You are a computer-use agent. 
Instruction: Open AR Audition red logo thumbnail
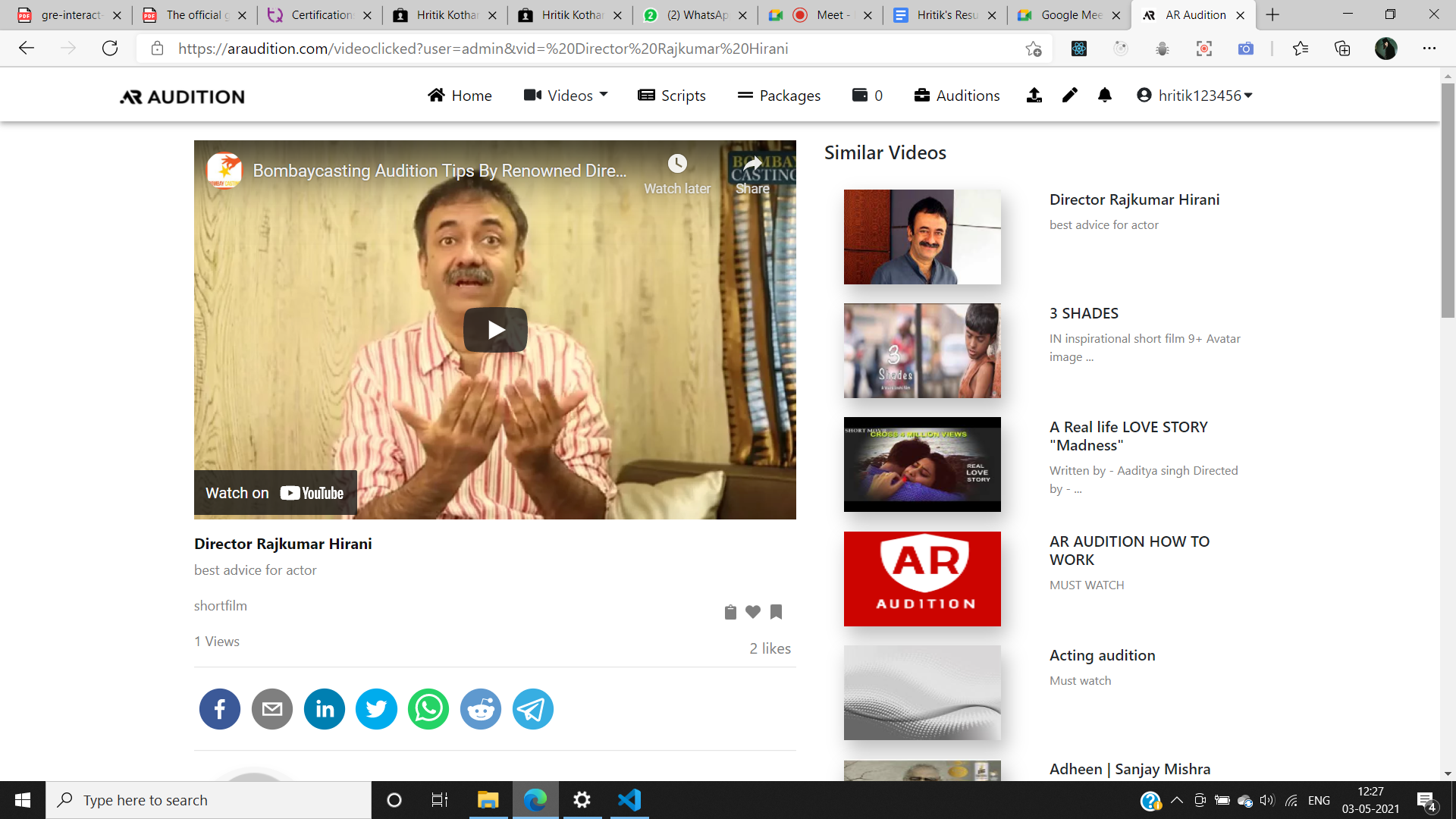coord(922,579)
